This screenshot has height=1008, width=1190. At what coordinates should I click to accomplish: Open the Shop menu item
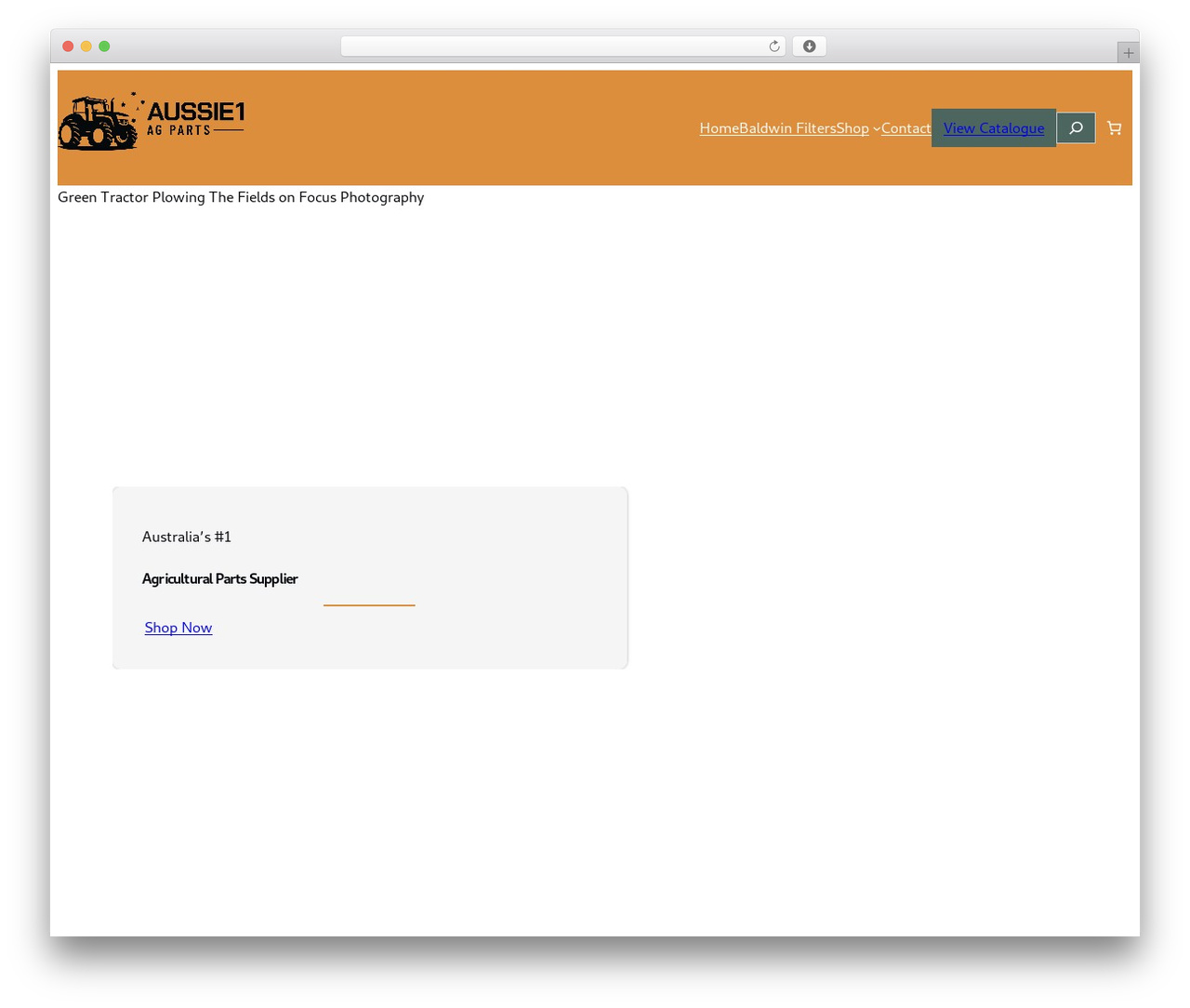tap(852, 128)
